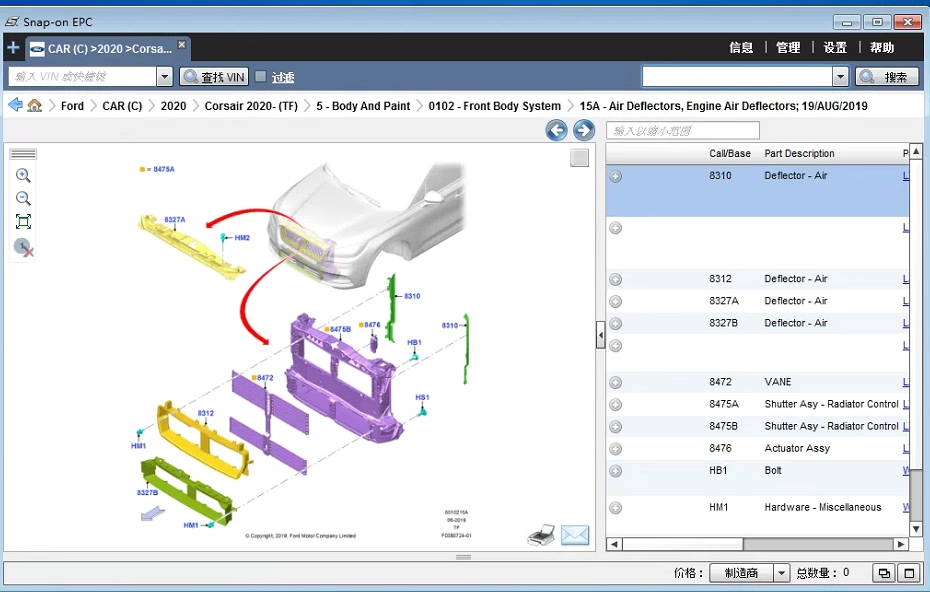Select callout 8476 on the diagram

click(372, 324)
